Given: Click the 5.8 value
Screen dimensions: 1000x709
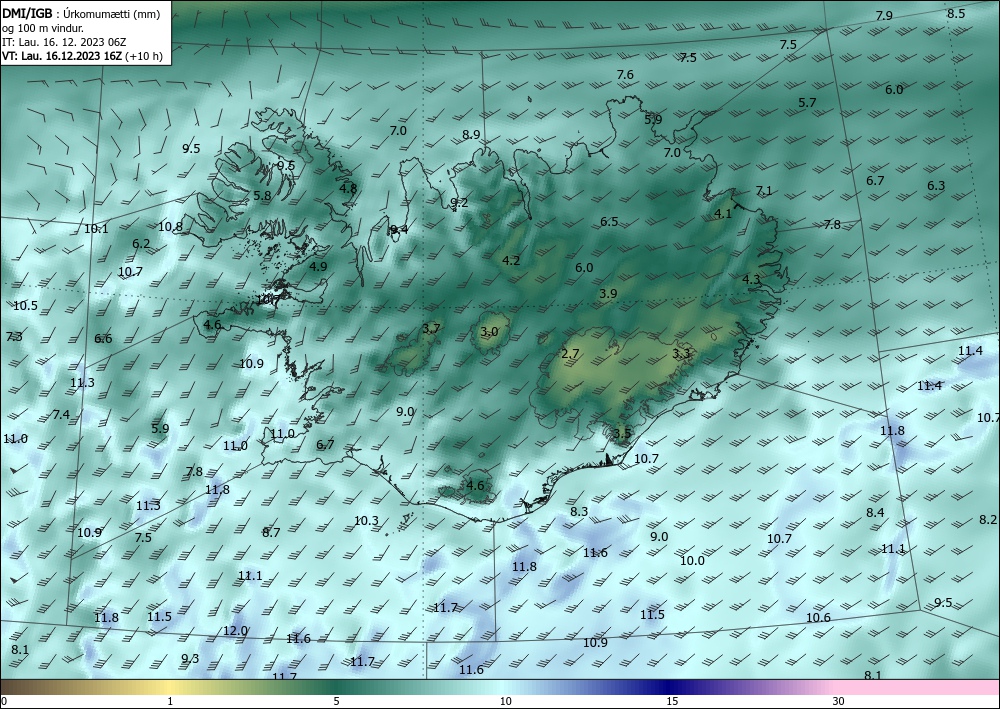Looking at the screenshot, I should (x=262, y=196).
